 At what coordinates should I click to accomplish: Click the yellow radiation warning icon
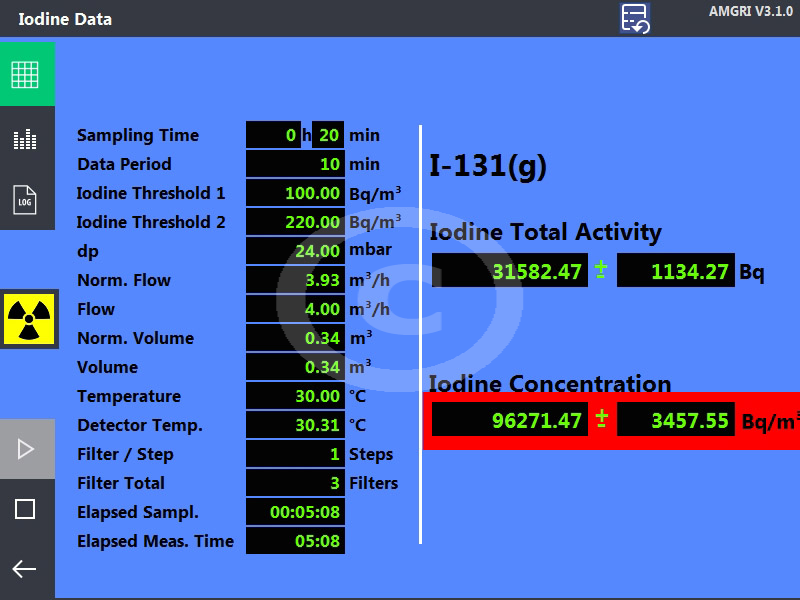[29, 319]
